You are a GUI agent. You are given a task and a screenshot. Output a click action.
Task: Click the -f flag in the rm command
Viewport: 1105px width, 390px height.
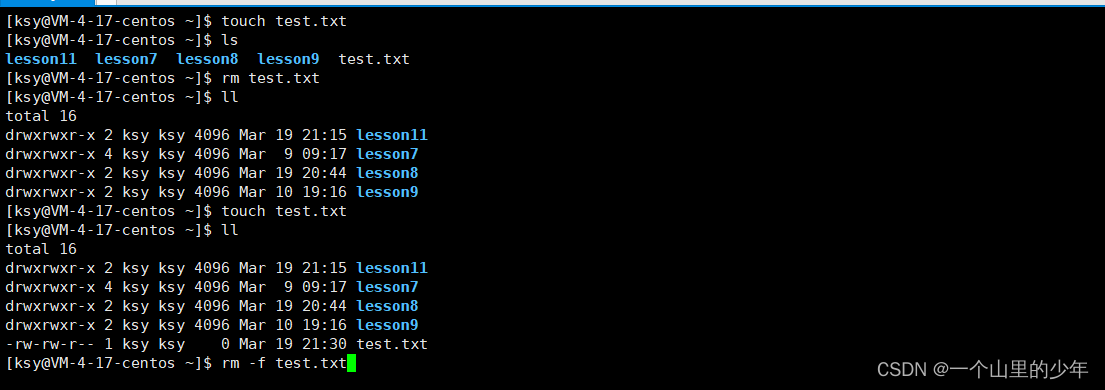pyautogui.click(x=257, y=364)
